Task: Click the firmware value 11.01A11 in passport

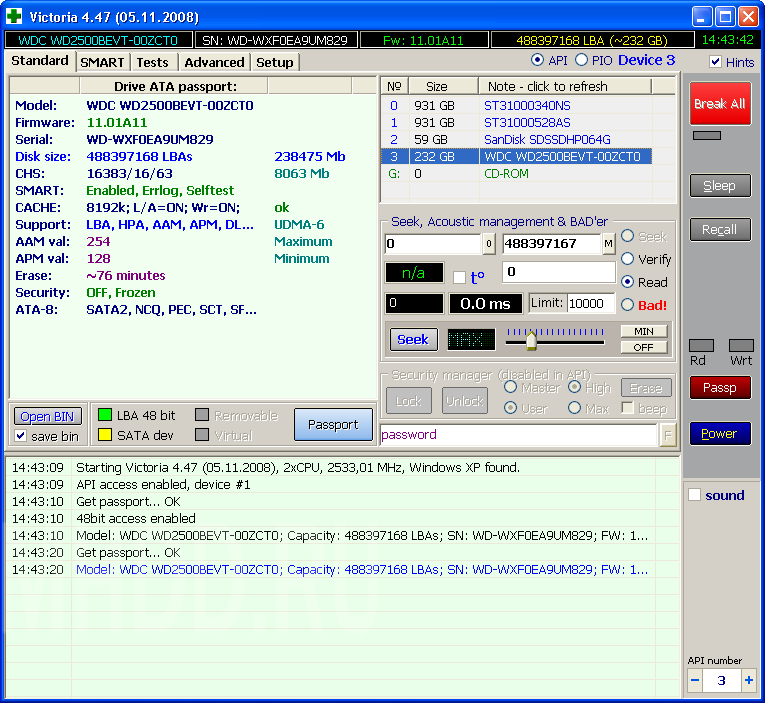Action: [117, 122]
